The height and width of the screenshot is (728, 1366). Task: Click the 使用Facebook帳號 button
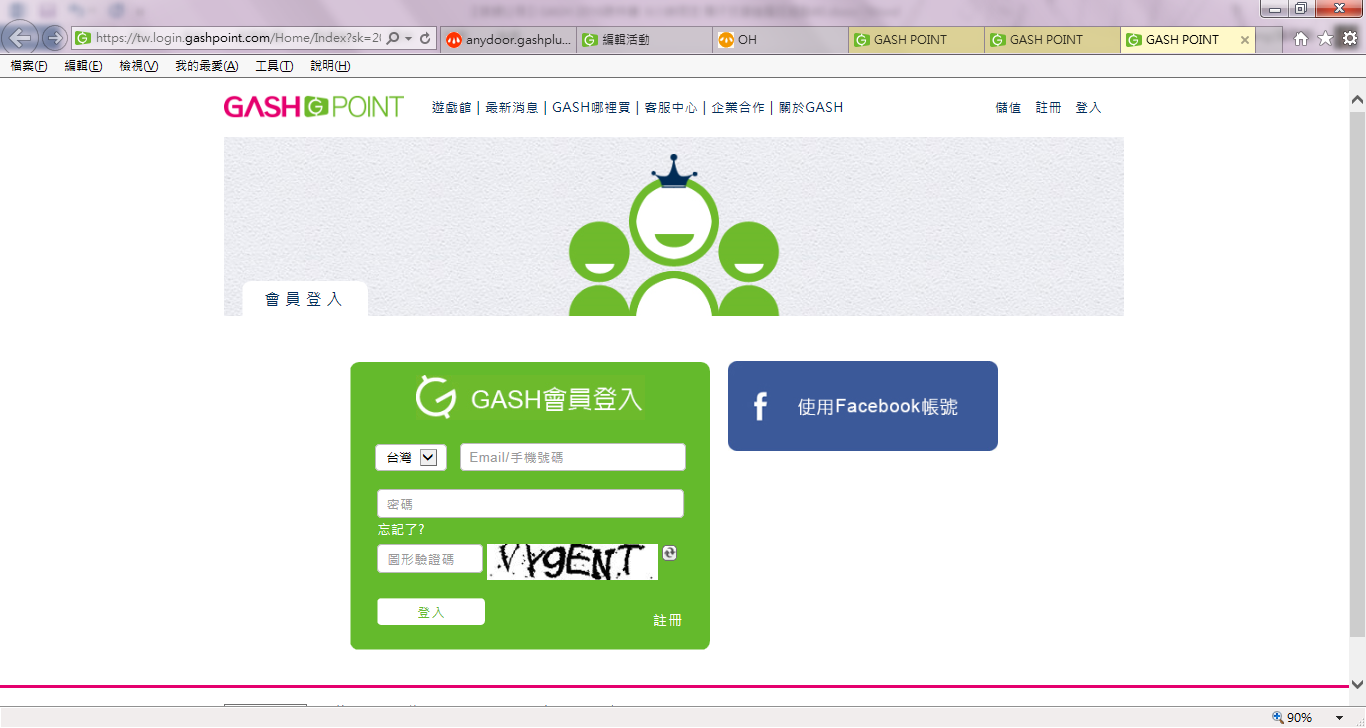coord(863,406)
